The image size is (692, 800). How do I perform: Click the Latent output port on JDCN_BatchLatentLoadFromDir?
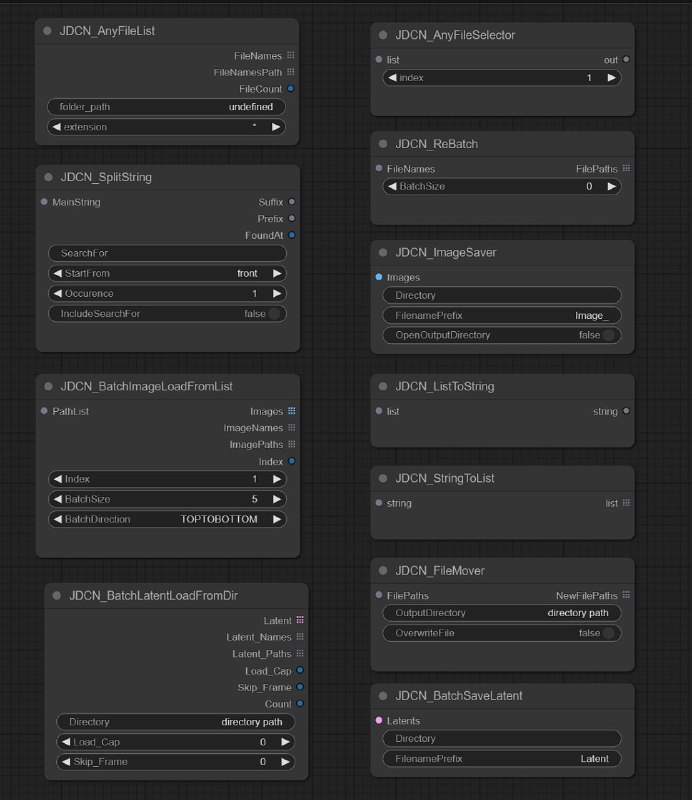pos(300,620)
